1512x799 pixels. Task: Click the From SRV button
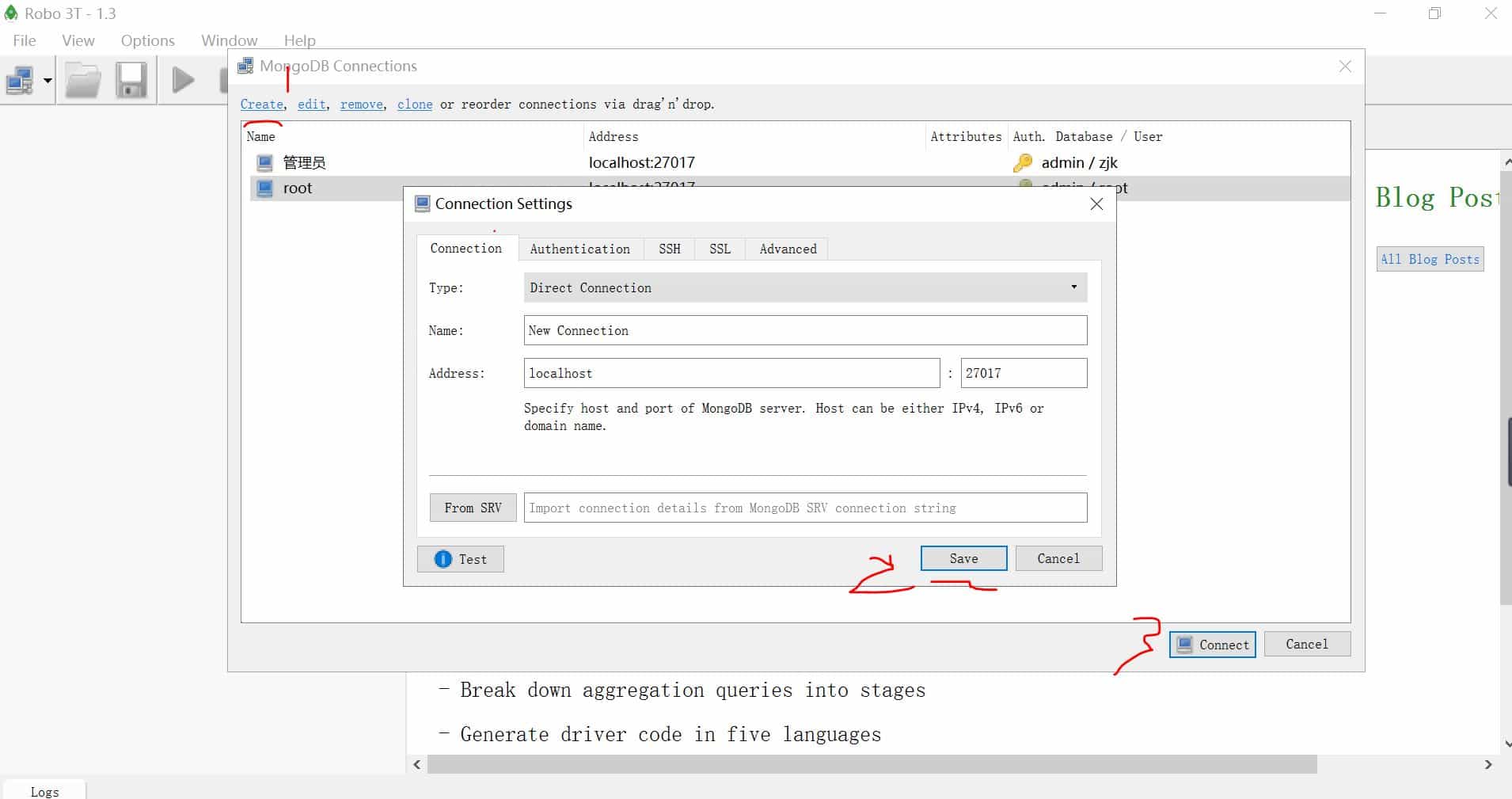pos(473,508)
